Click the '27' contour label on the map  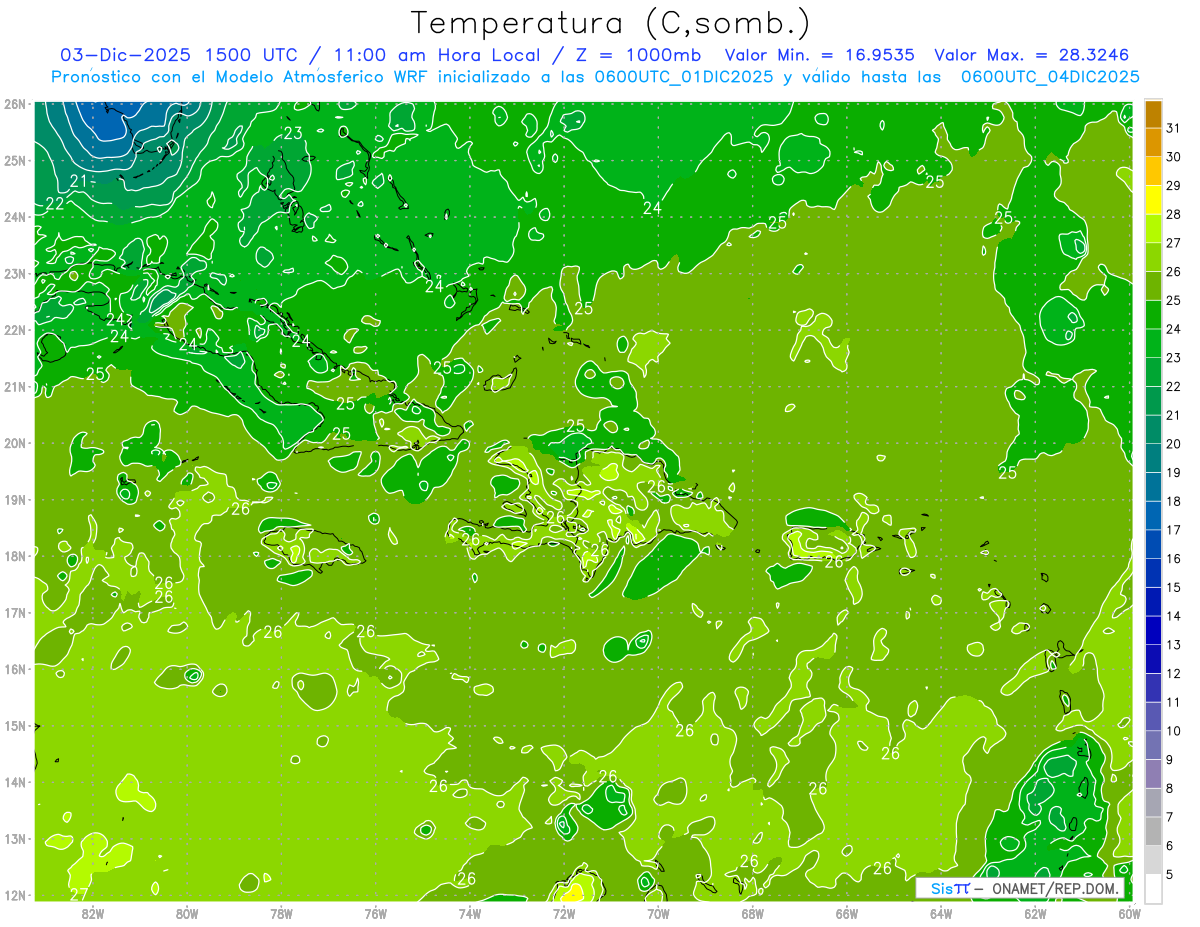point(78,893)
